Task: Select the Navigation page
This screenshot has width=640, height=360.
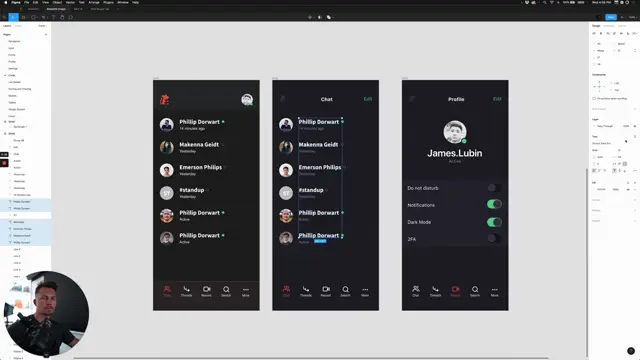Action: (x=14, y=41)
